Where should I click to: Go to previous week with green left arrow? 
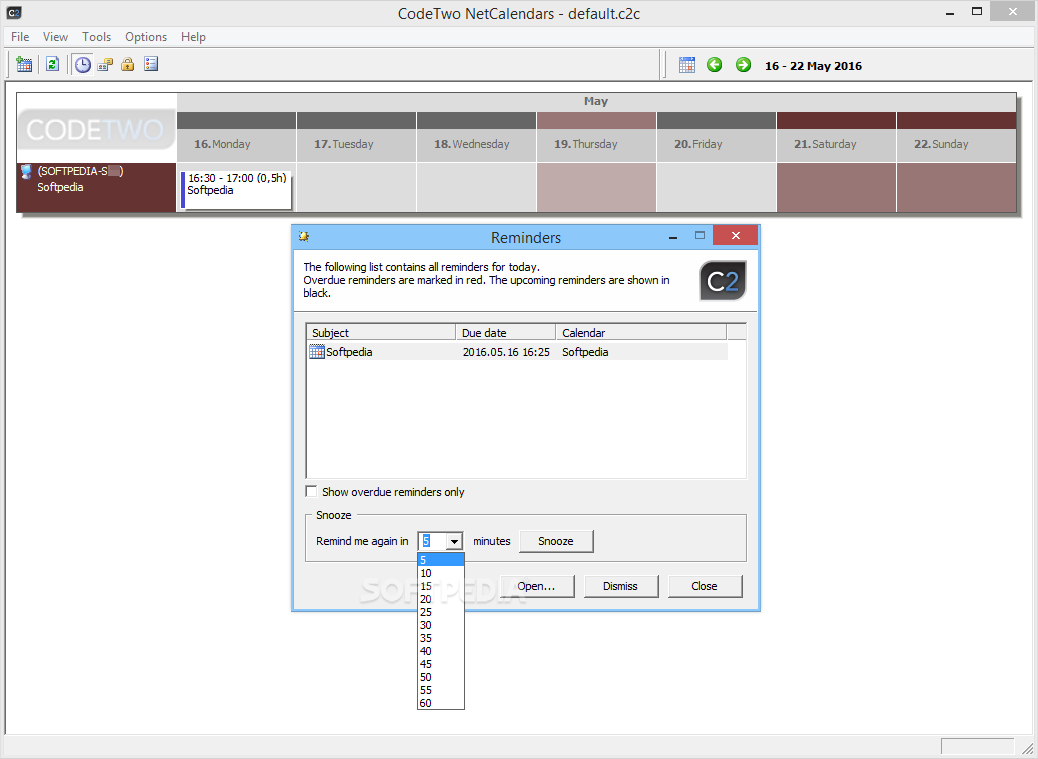tap(714, 65)
